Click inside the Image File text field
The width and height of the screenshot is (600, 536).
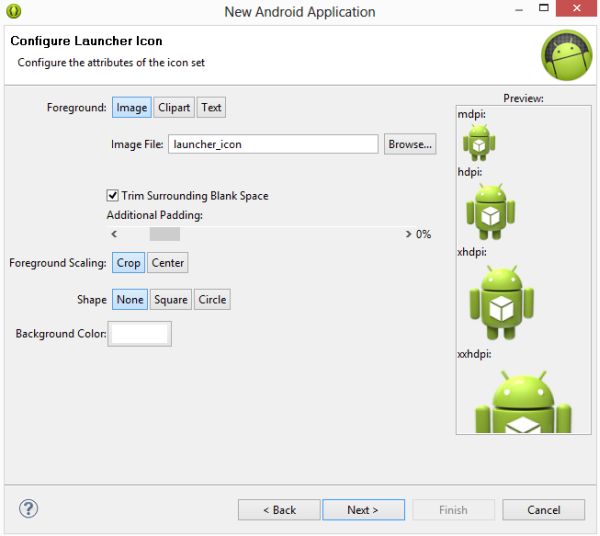273,144
